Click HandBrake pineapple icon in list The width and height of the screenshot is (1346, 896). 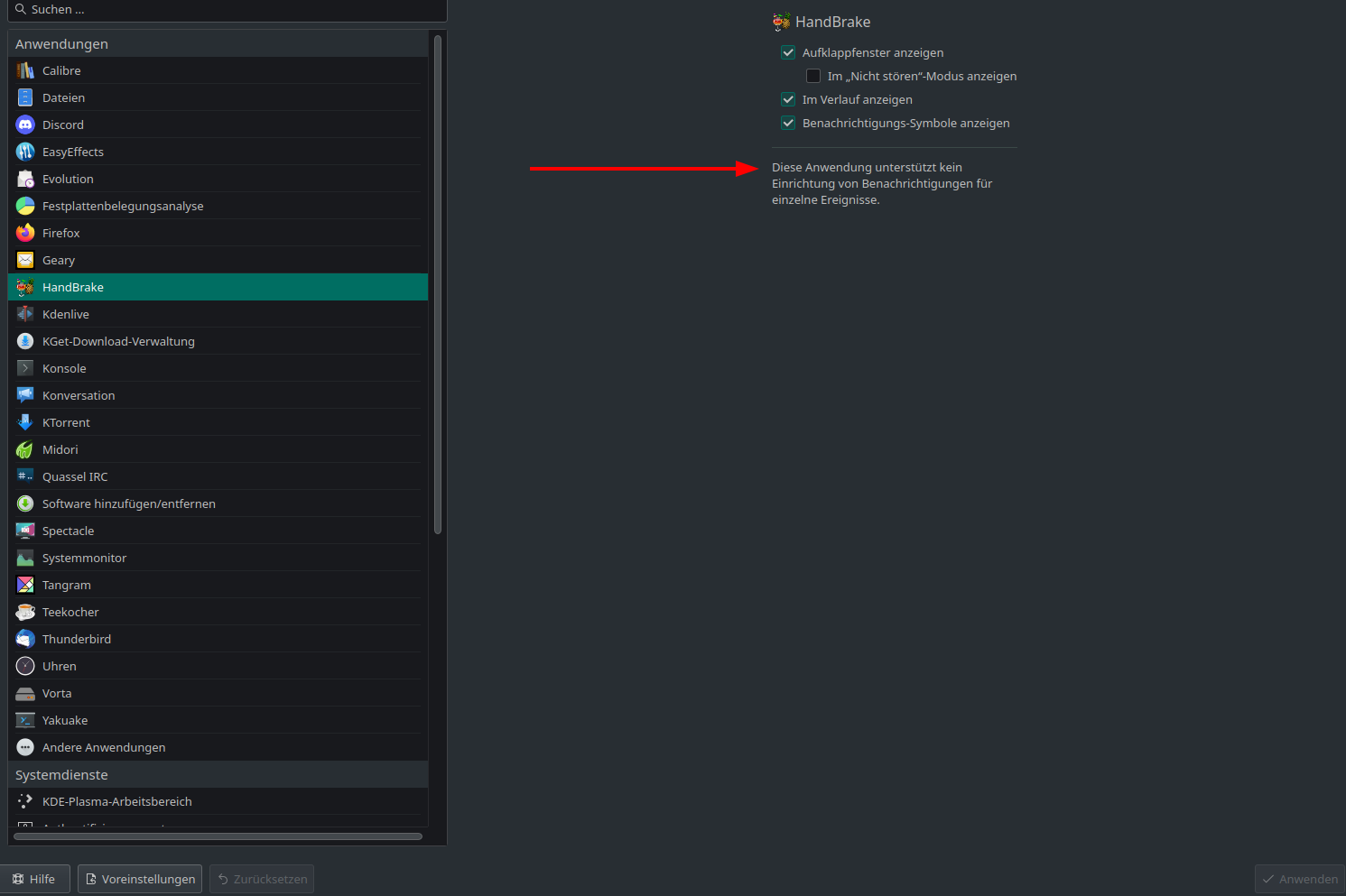25,287
